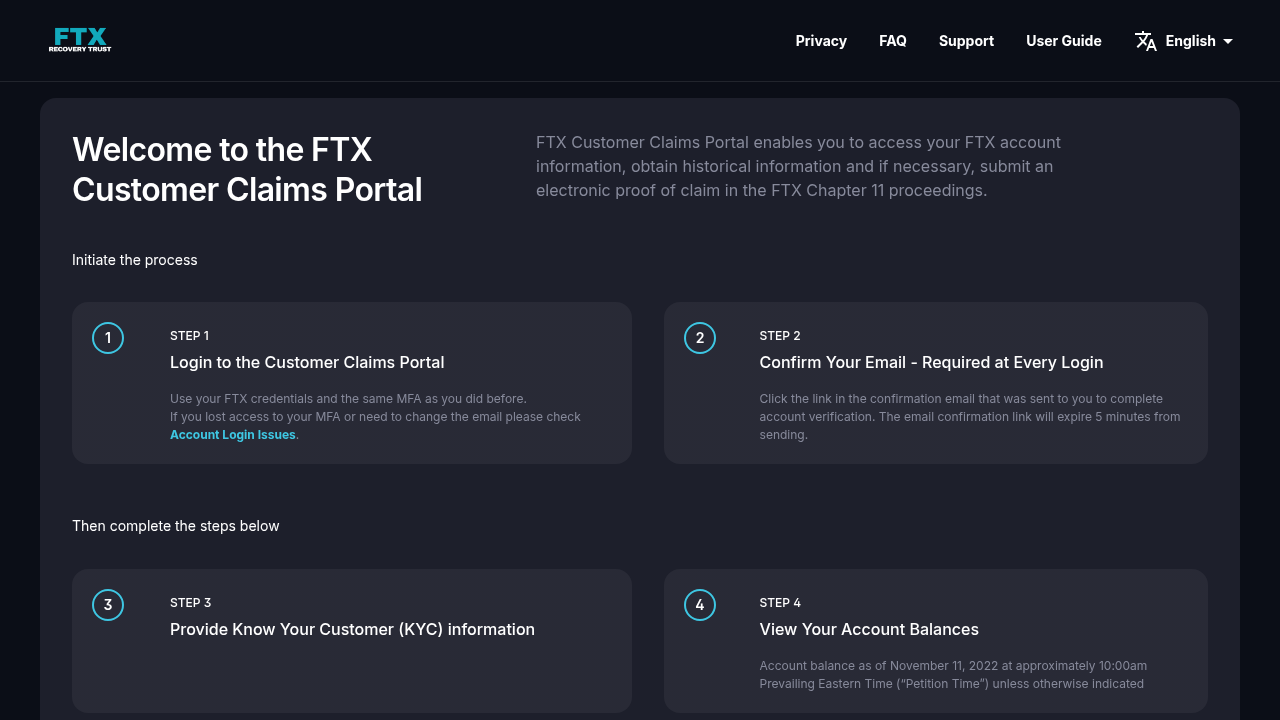Click the FTX Recovery Trust logo
The height and width of the screenshot is (720, 1280).
coord(80,40)
